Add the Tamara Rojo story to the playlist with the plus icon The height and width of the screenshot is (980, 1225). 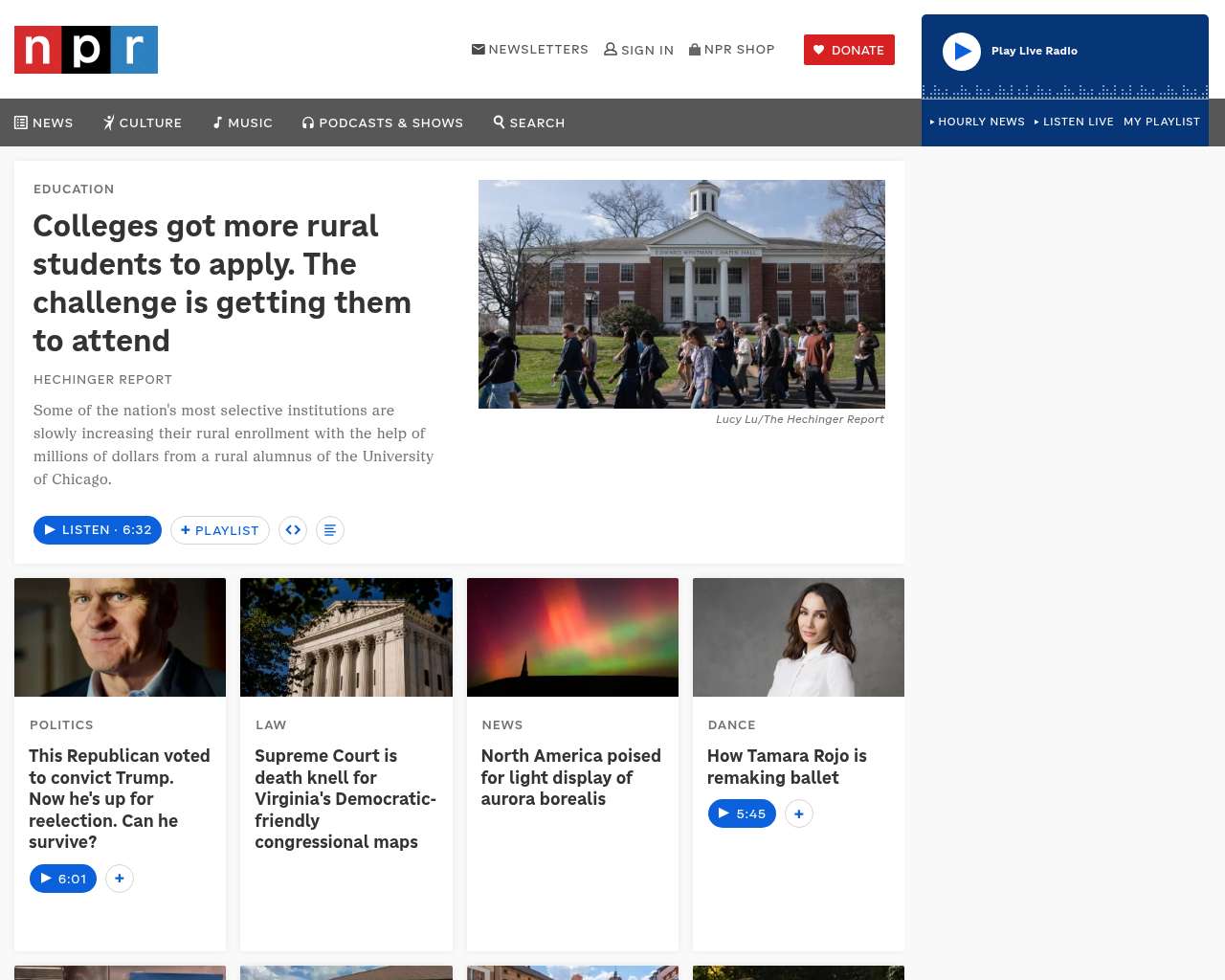[799, 813]
